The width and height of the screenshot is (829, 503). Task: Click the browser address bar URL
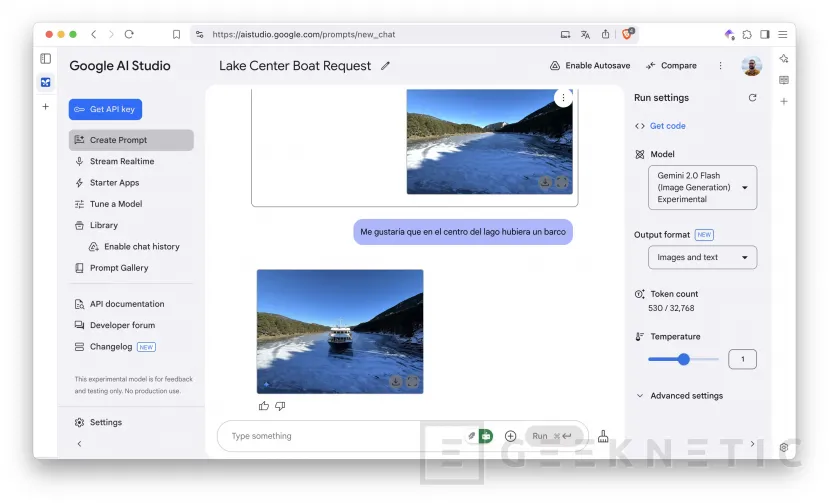tap(303, 34)
